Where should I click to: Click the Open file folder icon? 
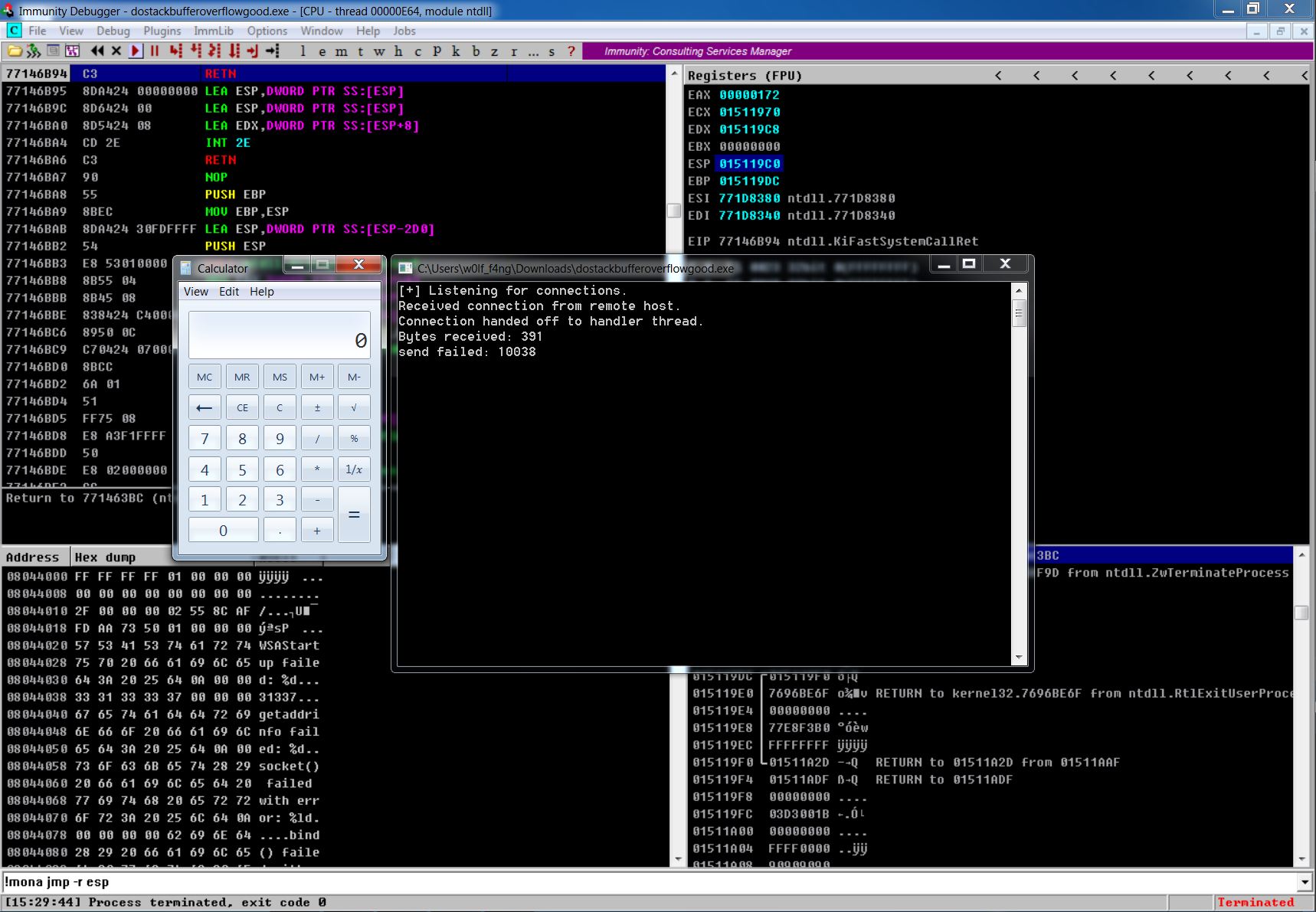click(15, 51)
